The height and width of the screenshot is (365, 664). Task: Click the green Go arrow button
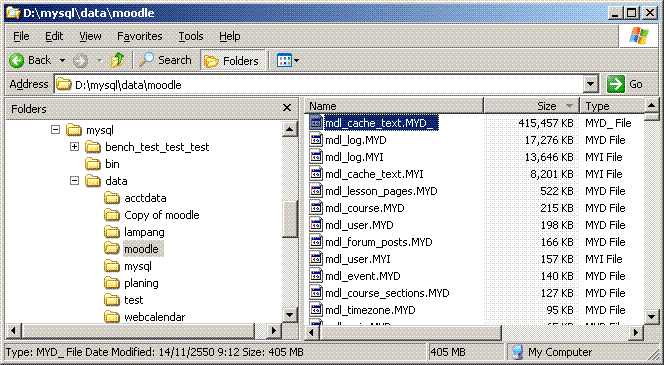pyautogui.click(x=616, y=84)
